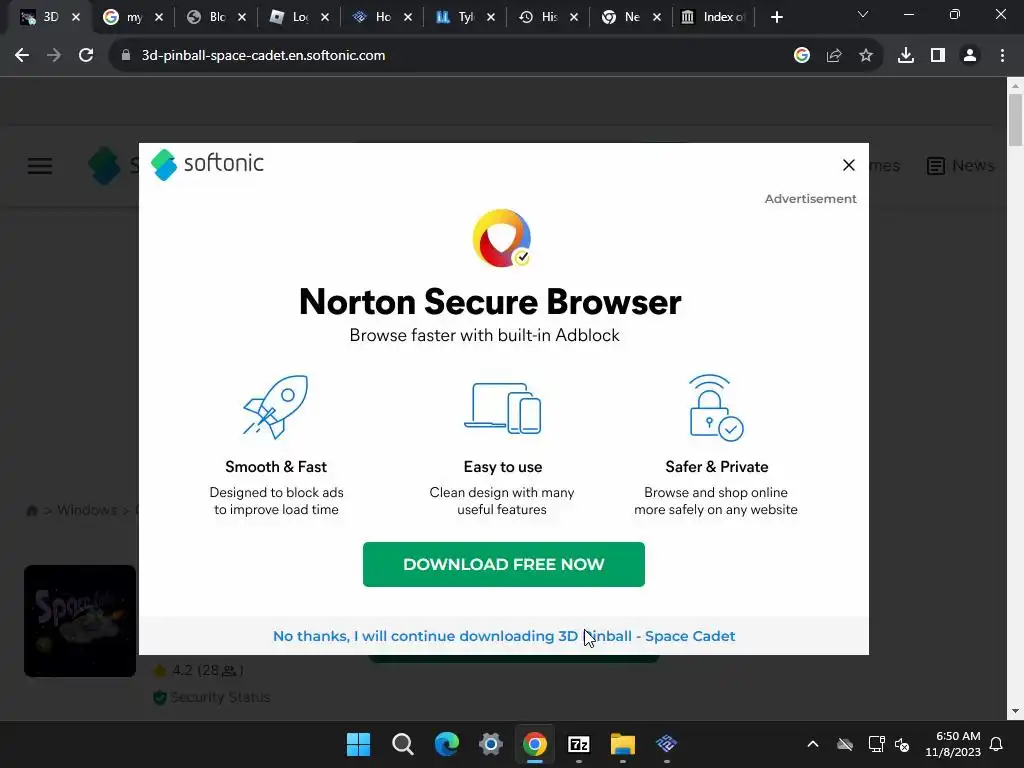This screenshot has width=1024, height=768.
Task: Click No thanks continue downloading link
Action: 504,636
